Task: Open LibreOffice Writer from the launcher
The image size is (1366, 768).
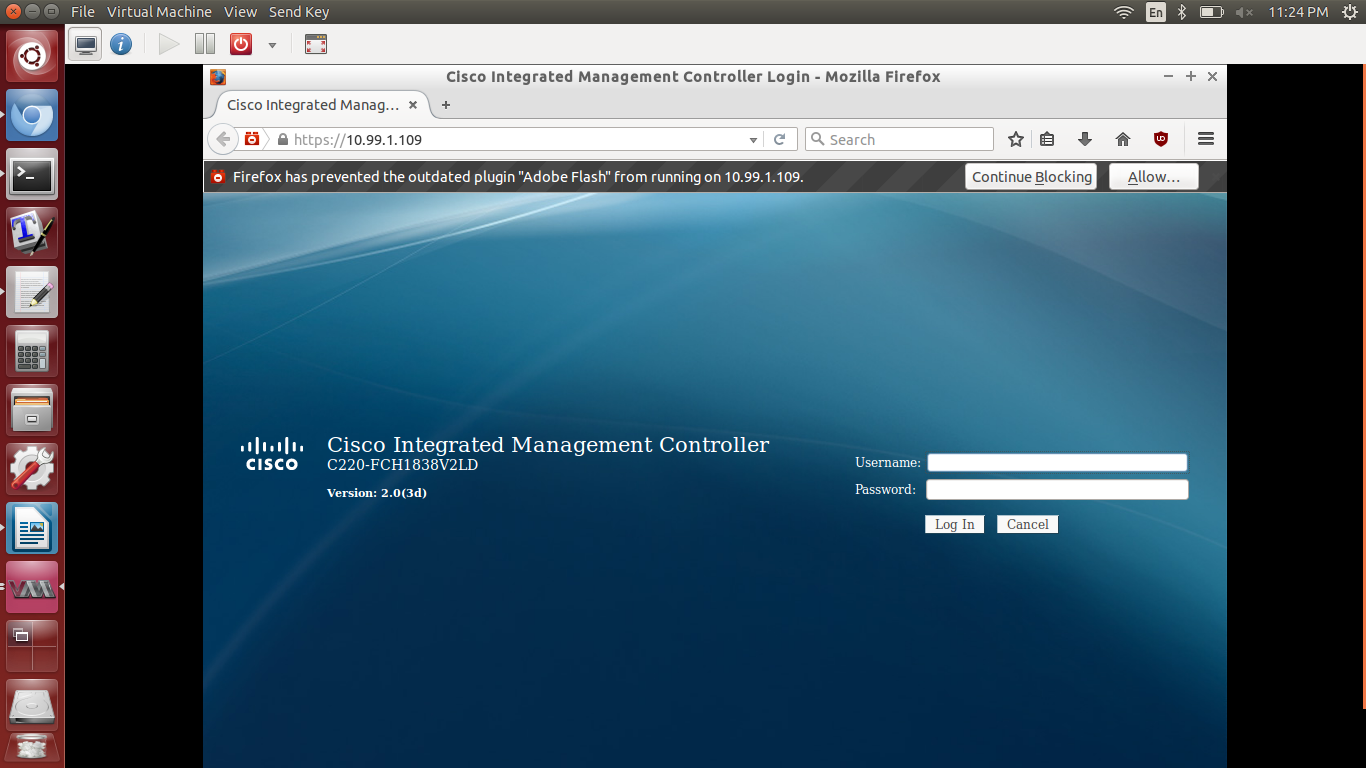Action: (32, 529)
